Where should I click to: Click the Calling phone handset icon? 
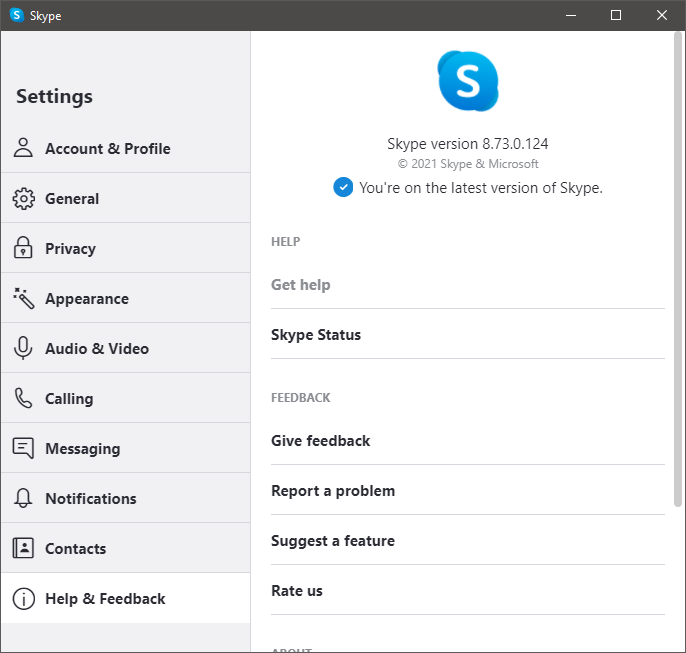[x=23, y=398]
